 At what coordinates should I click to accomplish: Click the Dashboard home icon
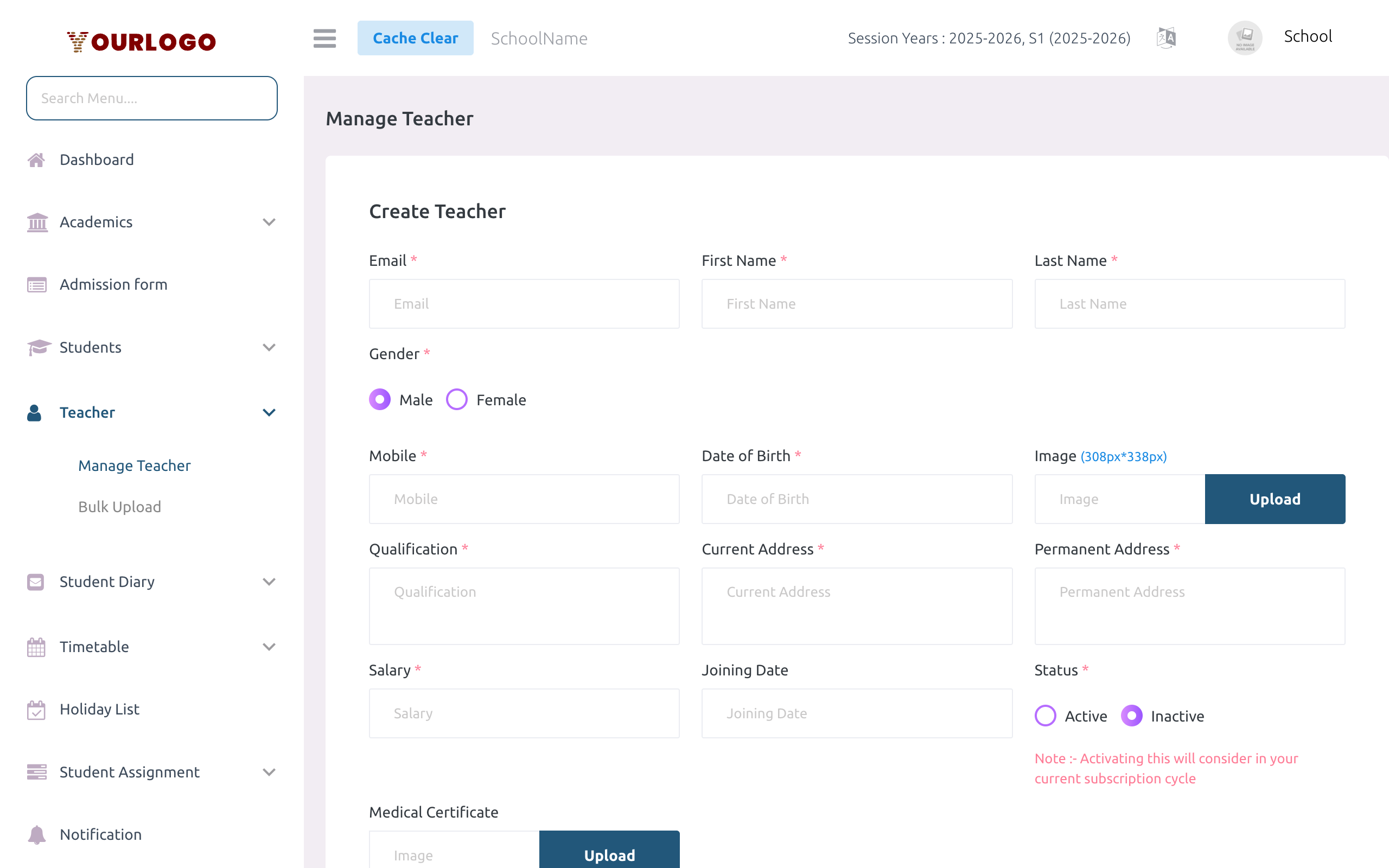[x=37, y=159]
